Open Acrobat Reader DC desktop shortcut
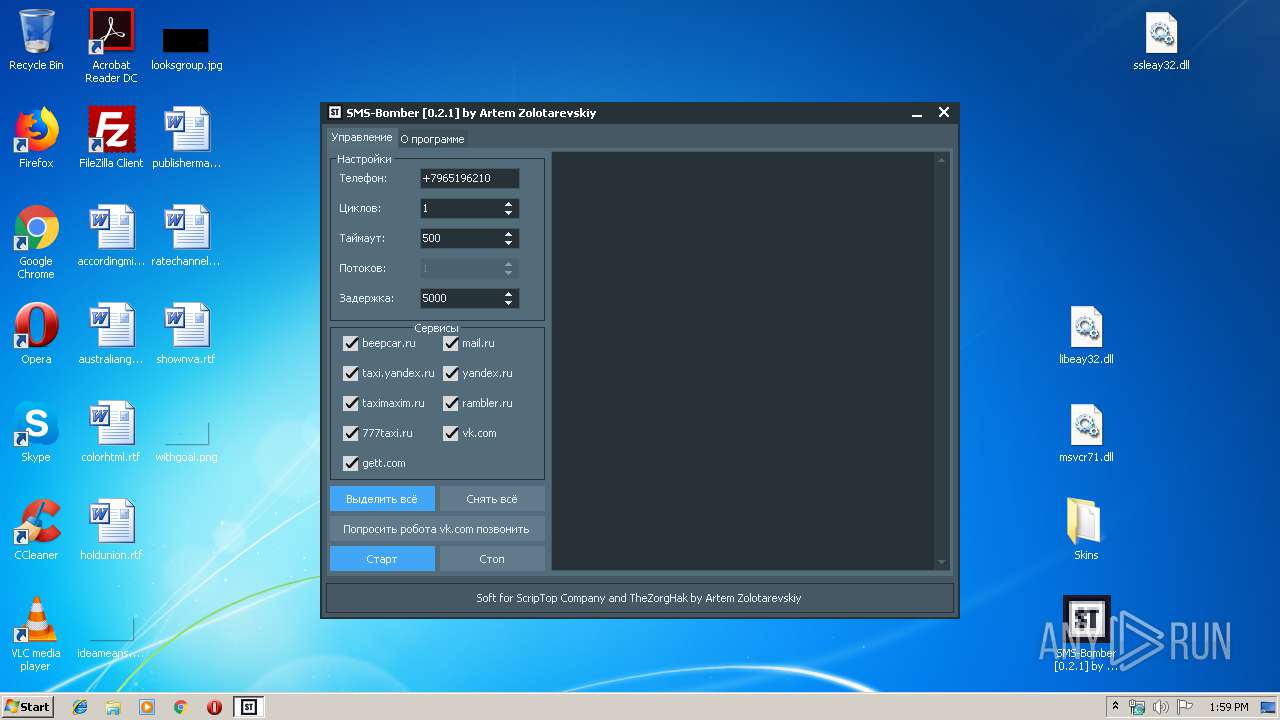This screenshot has height=720, width=1280. [111, 46]
